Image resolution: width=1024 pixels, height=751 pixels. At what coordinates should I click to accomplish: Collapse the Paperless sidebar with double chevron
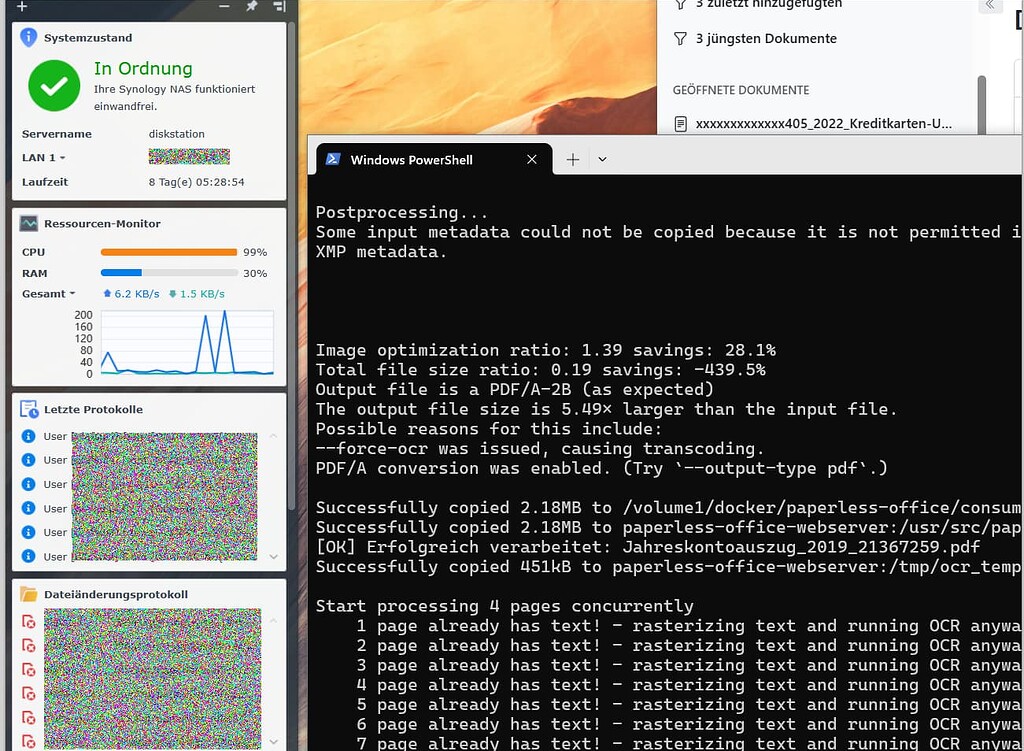[x=990, y=4]
